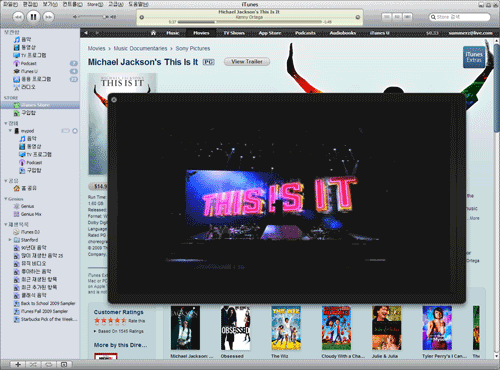Toggle repeat mode in the bottom bar
The width and height of the screenshot is (500, 370).
pyautogui.click(x=48, y=364)
